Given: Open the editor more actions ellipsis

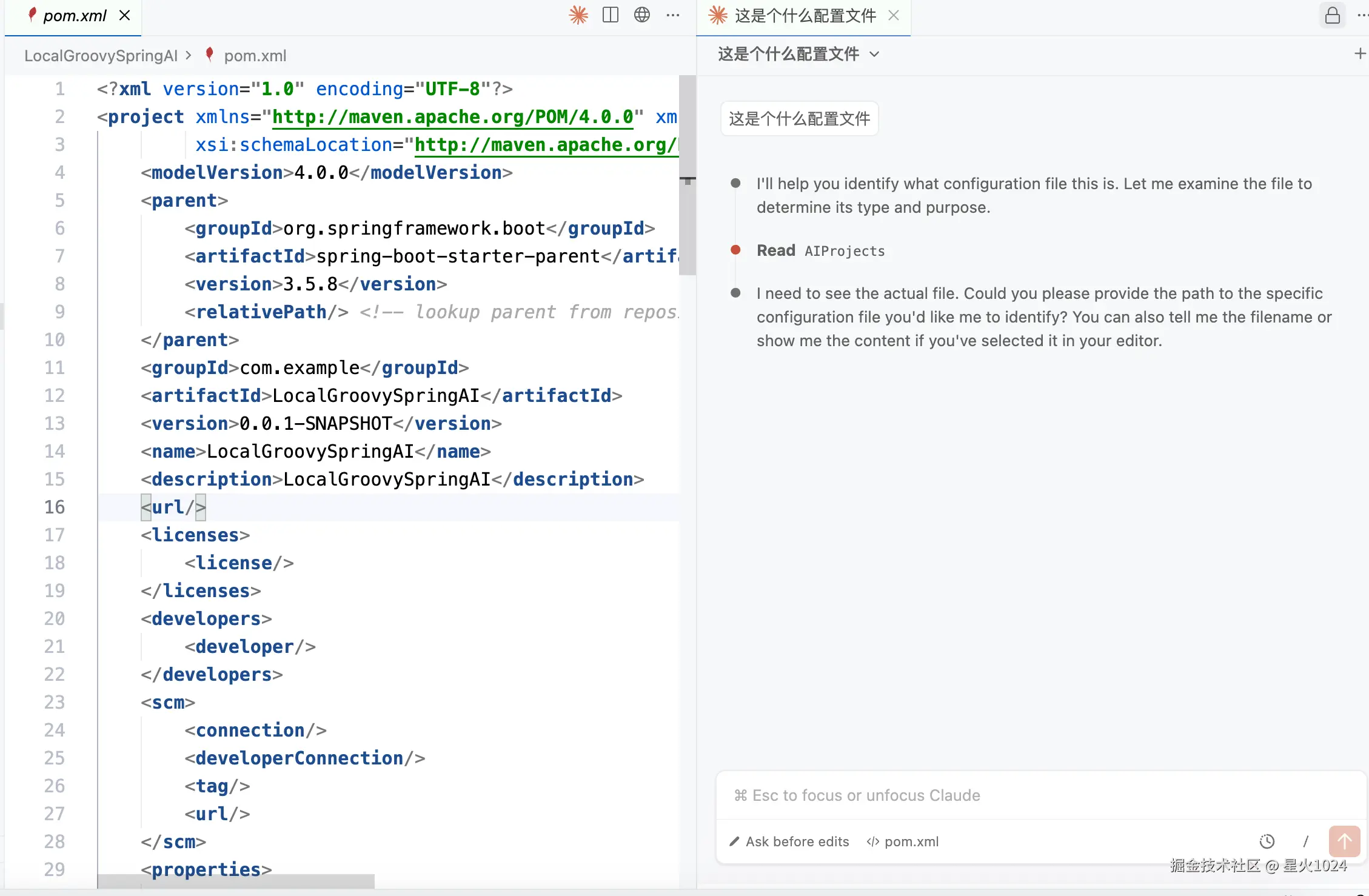Looking at the screenshot, I should click(673, 15).
